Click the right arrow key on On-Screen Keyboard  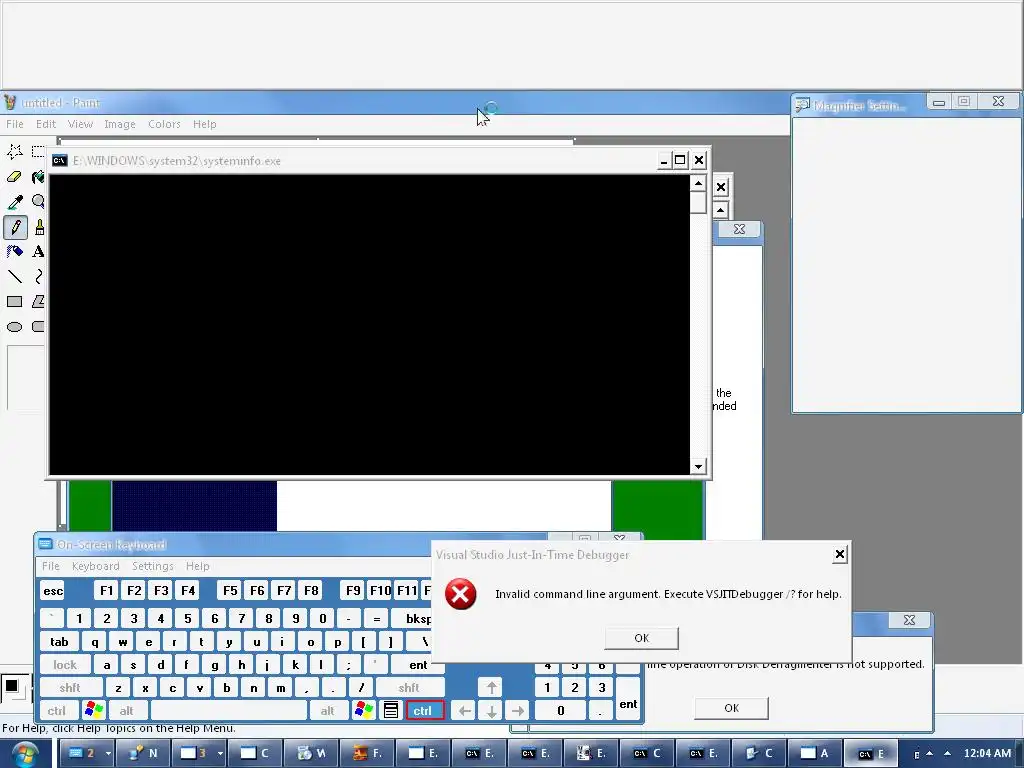[x=518, y=711]
